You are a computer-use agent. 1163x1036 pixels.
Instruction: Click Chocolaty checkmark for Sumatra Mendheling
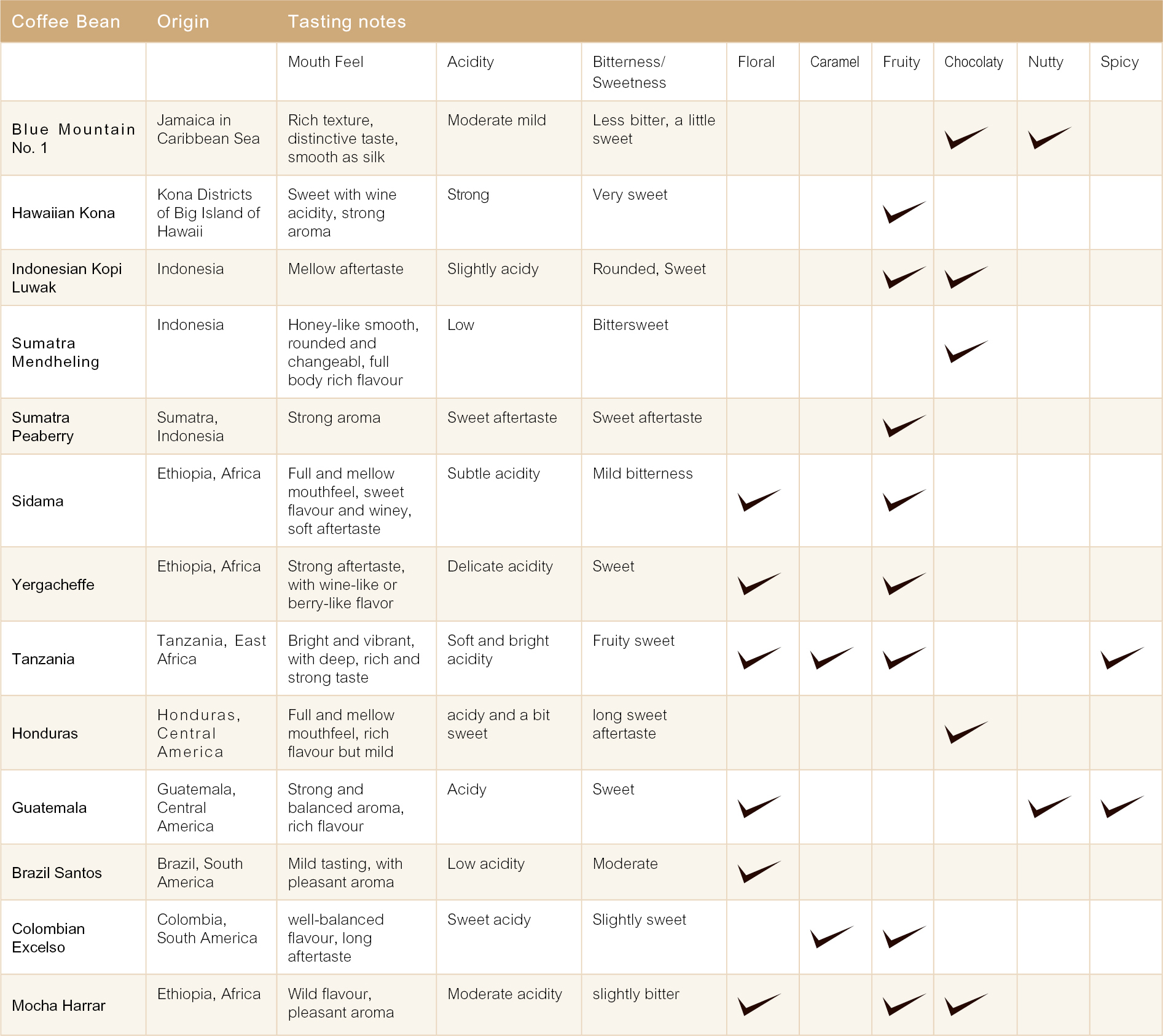tap(966, 352)
